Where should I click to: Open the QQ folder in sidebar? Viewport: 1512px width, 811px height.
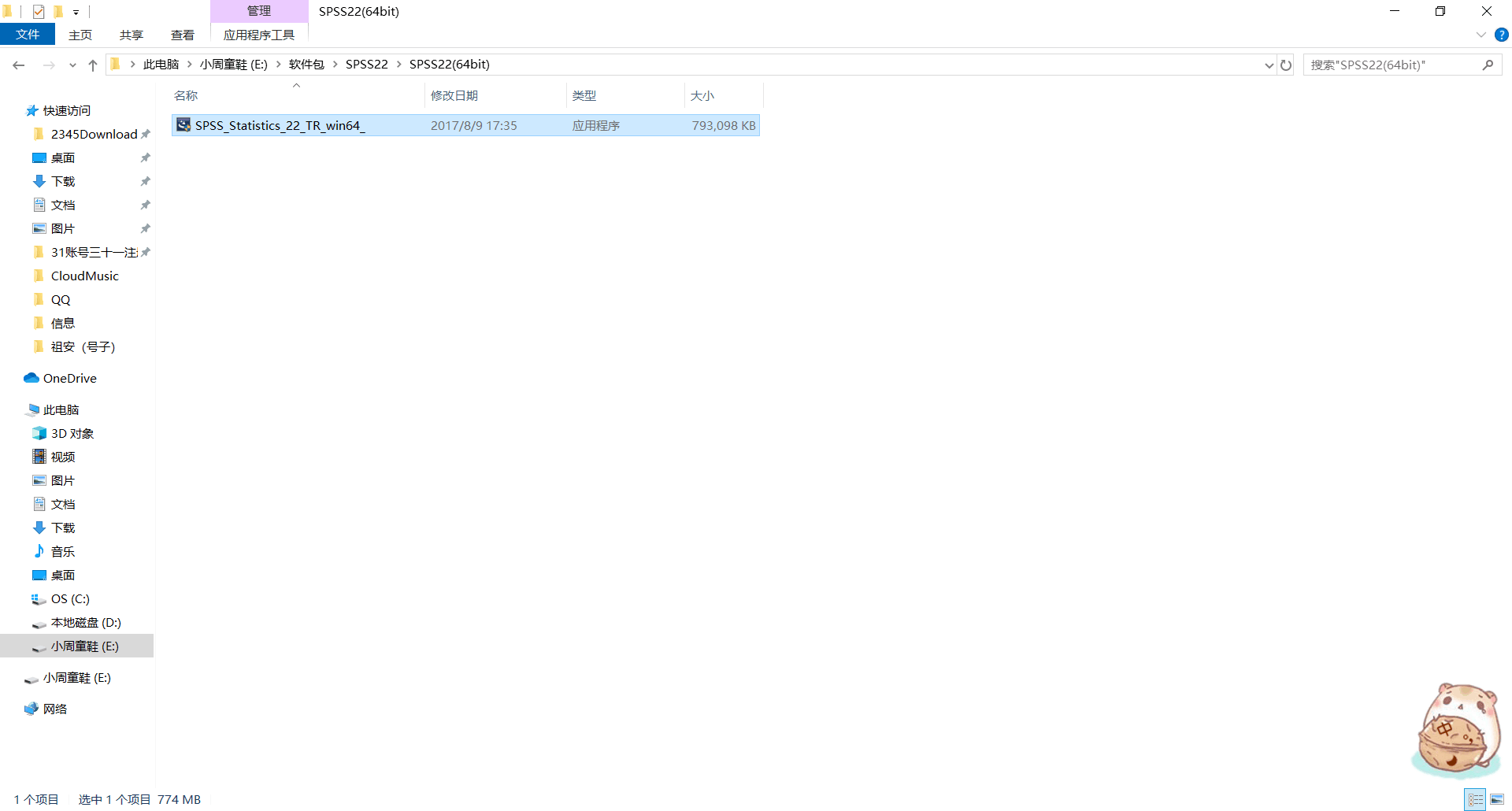tap(61, 300)
